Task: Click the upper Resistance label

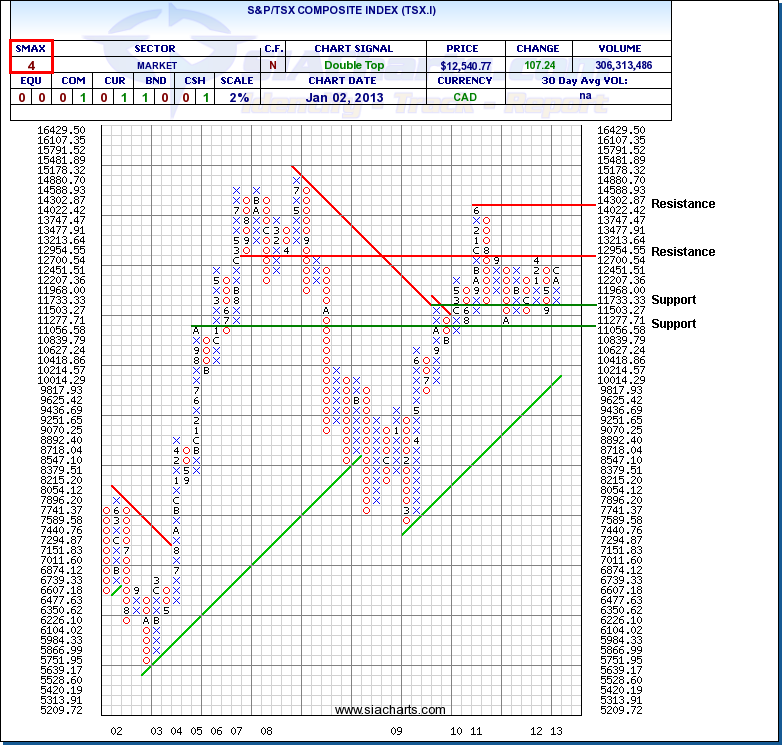Action: (683, 204)
